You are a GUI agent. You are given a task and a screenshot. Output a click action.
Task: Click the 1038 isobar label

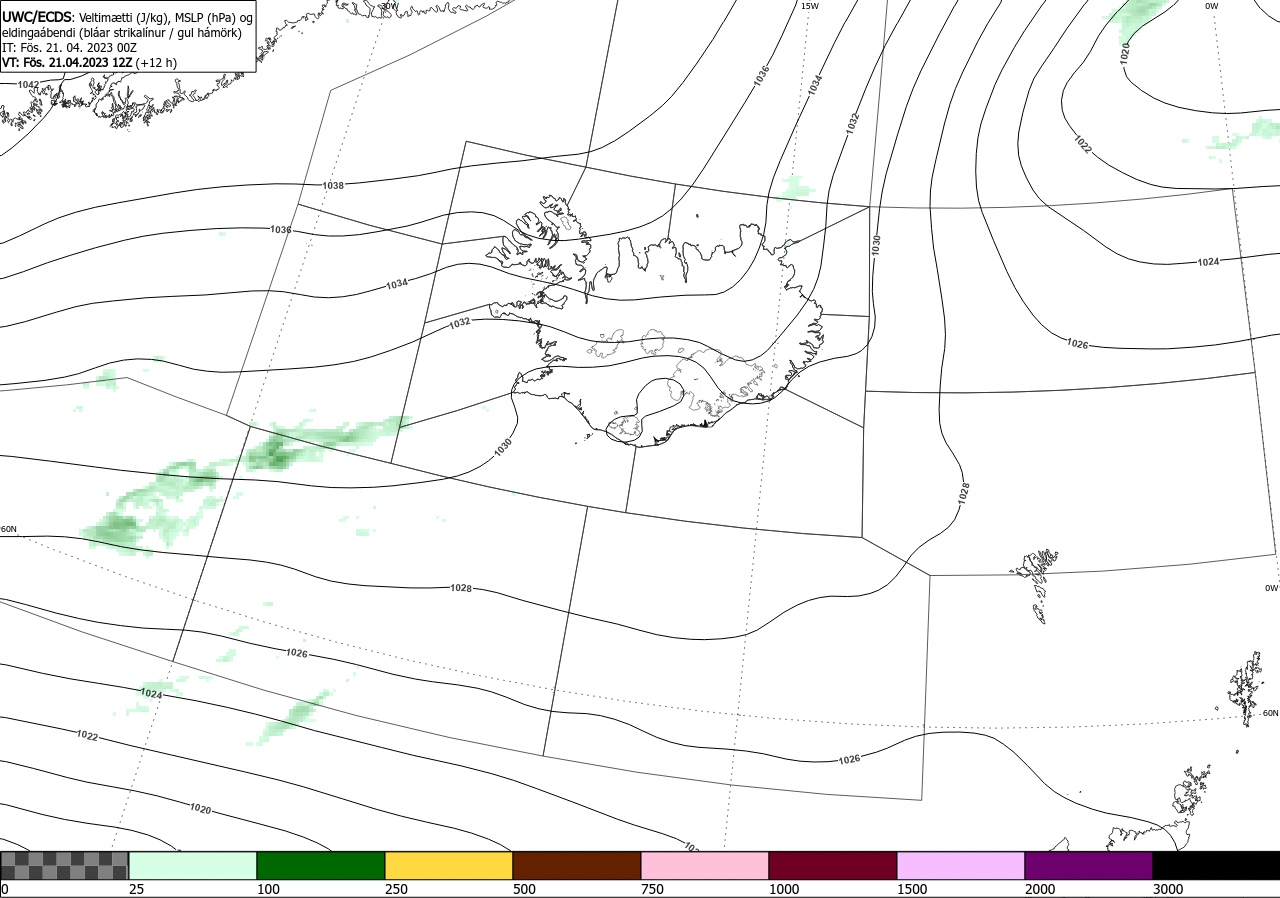point(334,186)
